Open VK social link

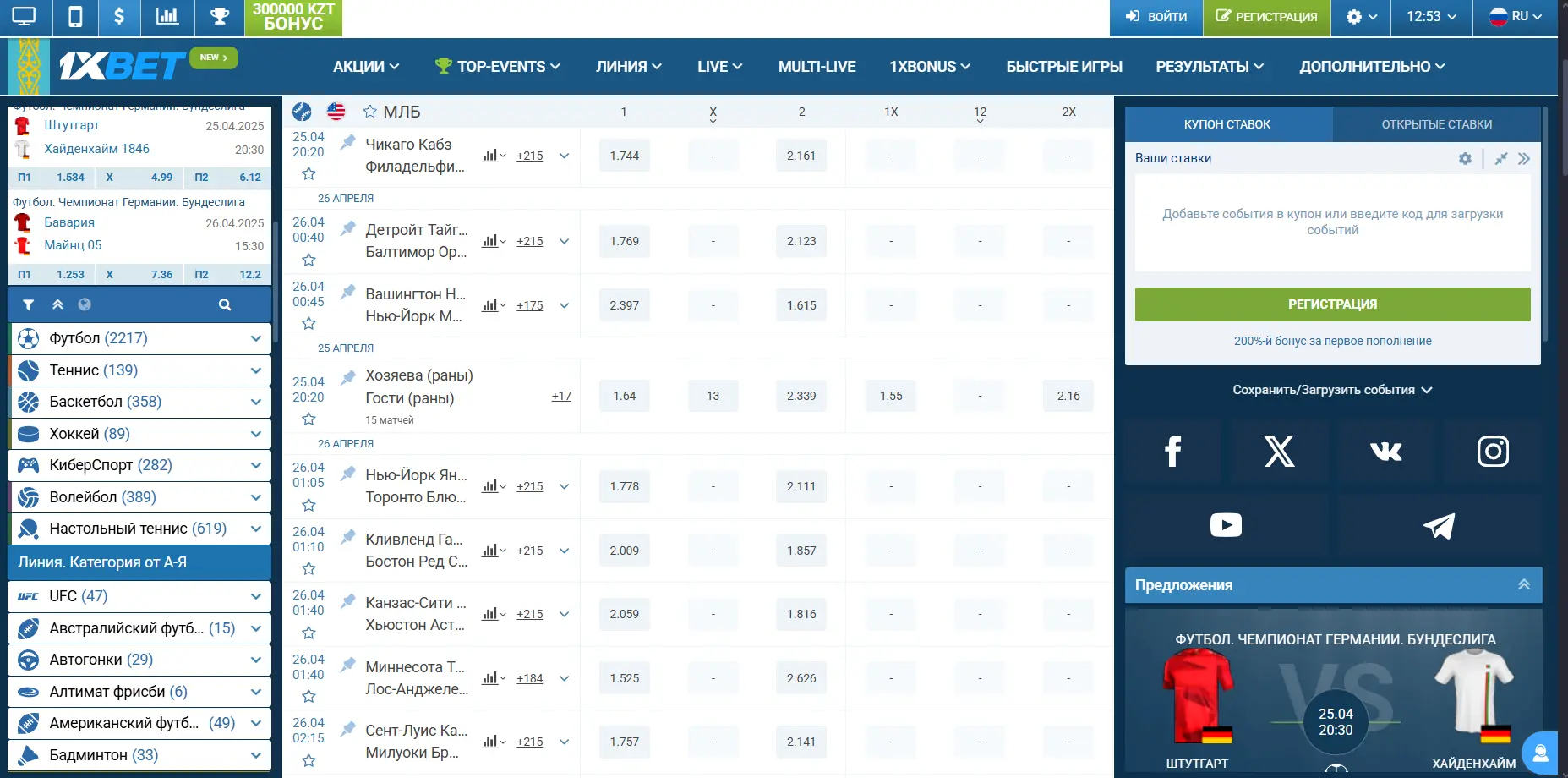pos(1385,452)
